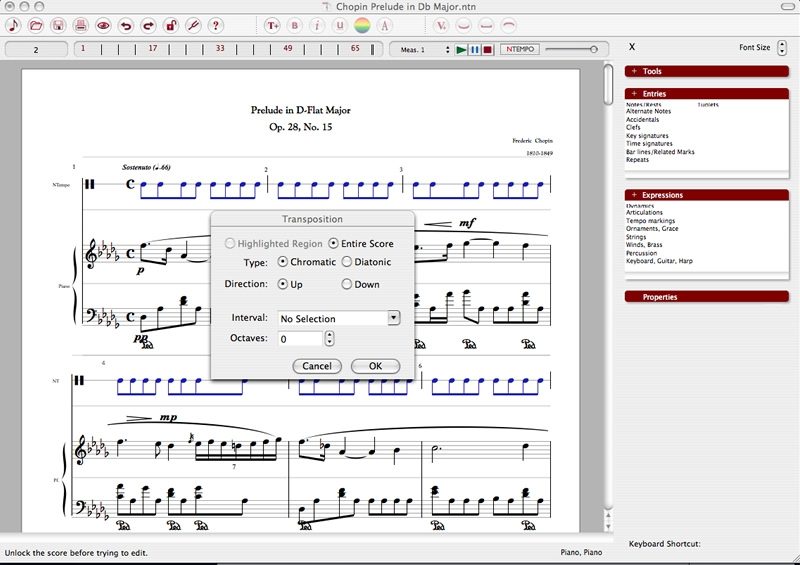The image size is (800, 565).
Task: Close the side panel with the X
Action: tap(632, 47)
